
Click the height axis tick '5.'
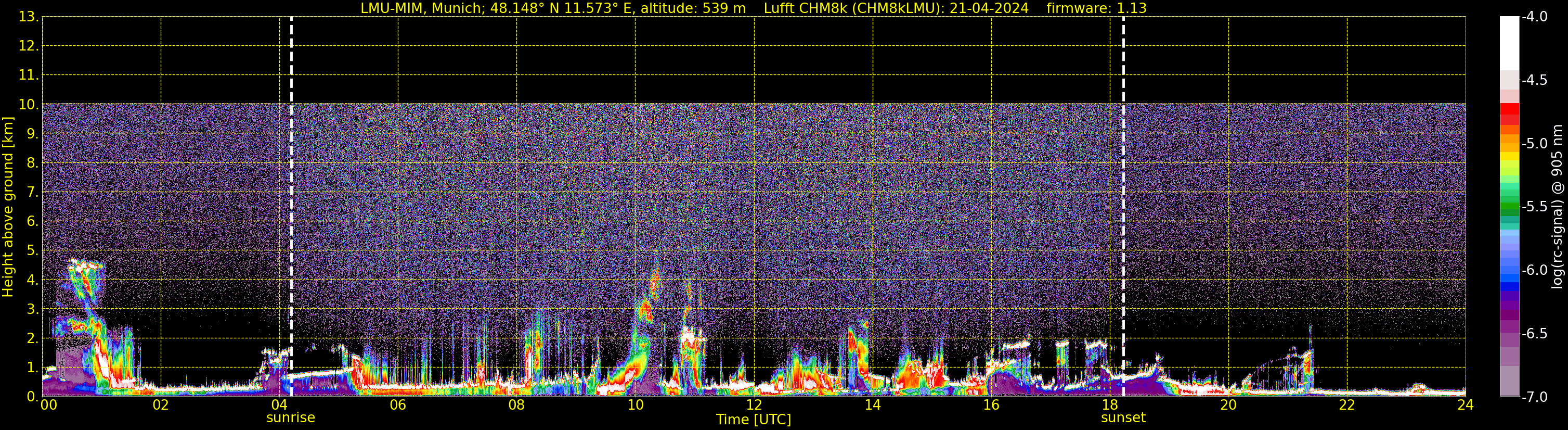(x=32, y=251)
